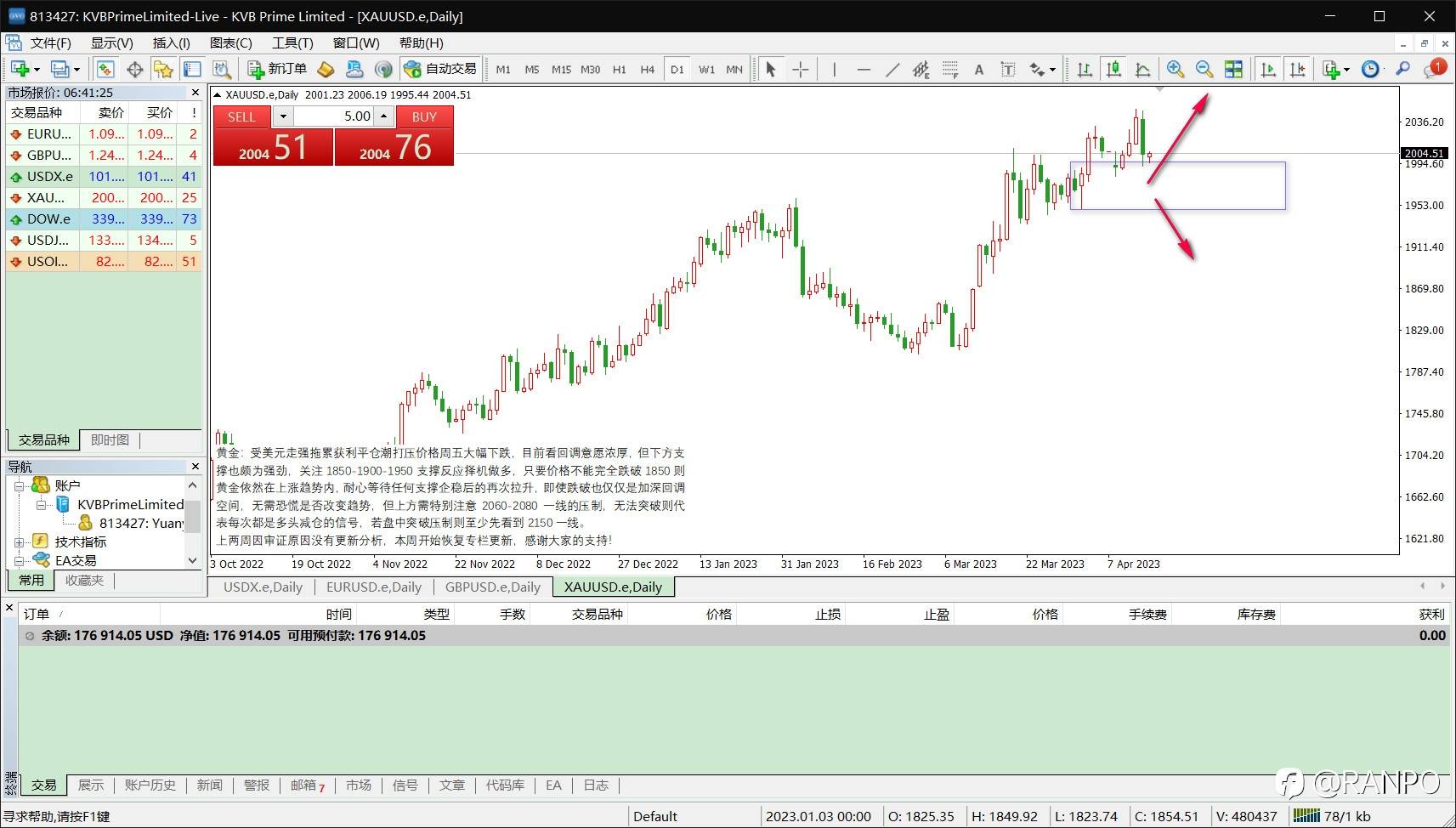Screen dimensions: 1456x828
Task: Draw a horizontal line tool
Action: point(864,69)
